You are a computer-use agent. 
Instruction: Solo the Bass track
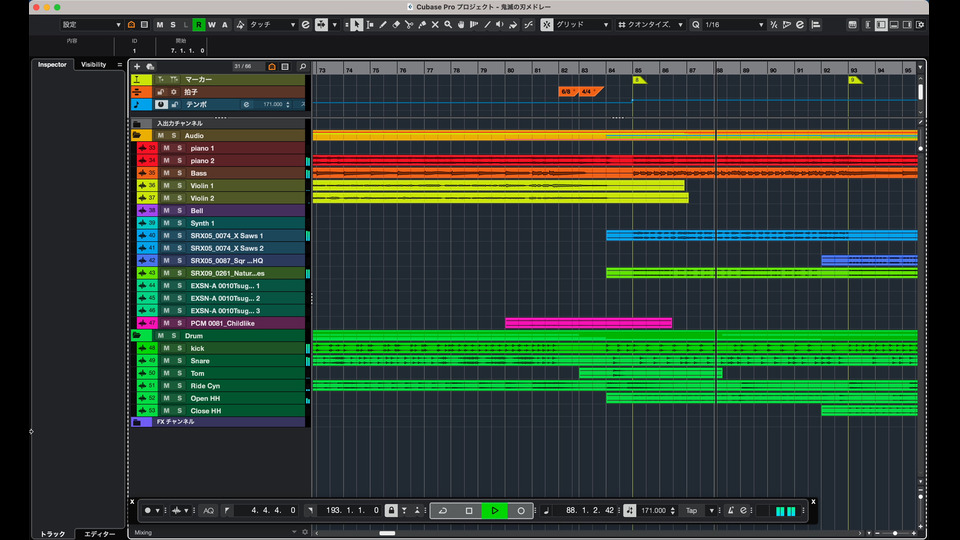coord(179,173)
